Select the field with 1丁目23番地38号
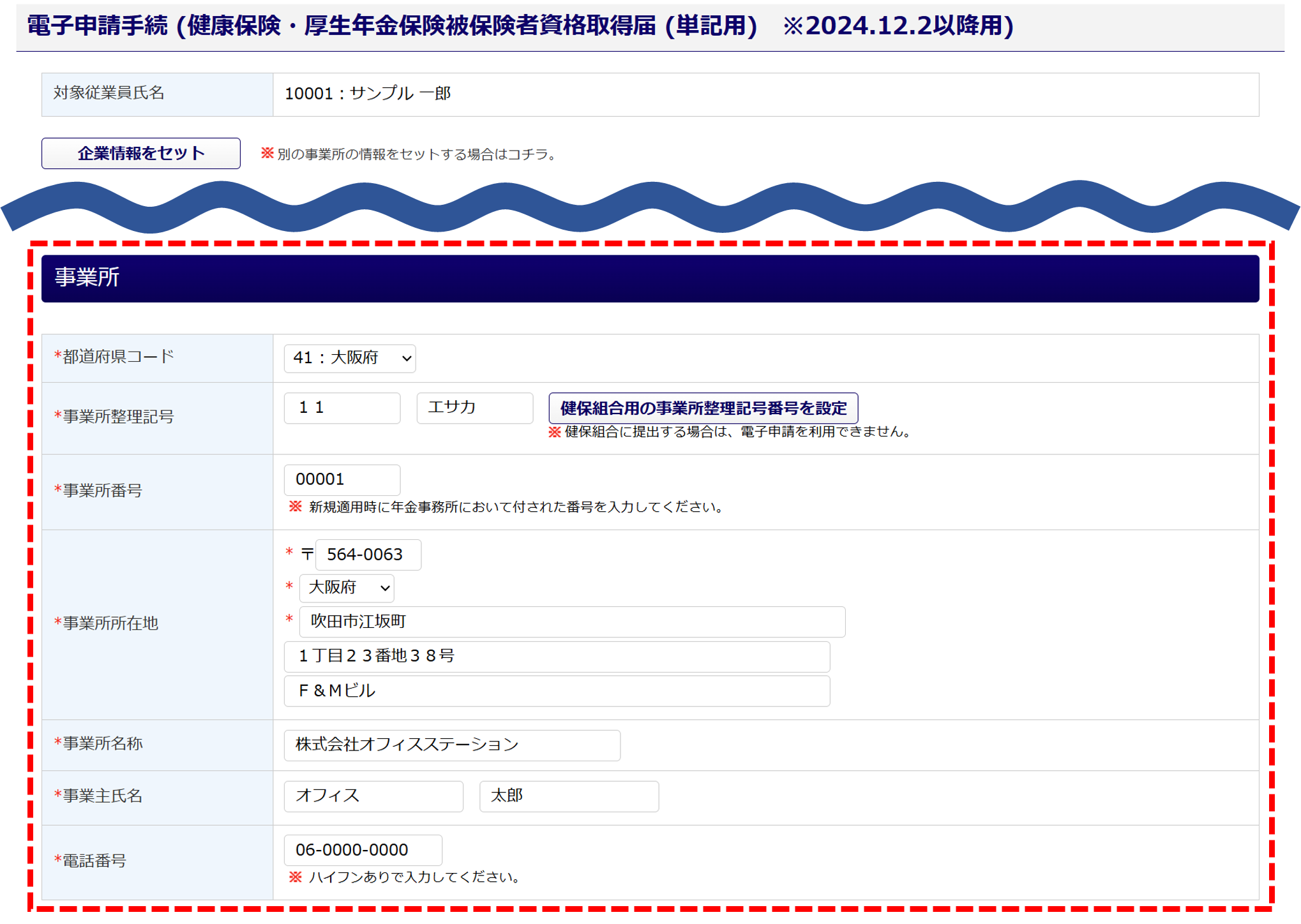1301x924 pixels. (557, 656)
